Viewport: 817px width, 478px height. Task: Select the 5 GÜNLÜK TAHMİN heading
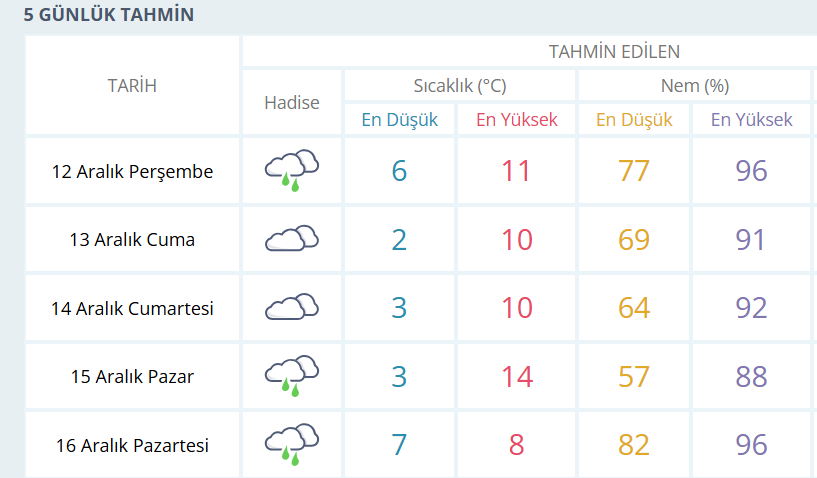point(108,15)
